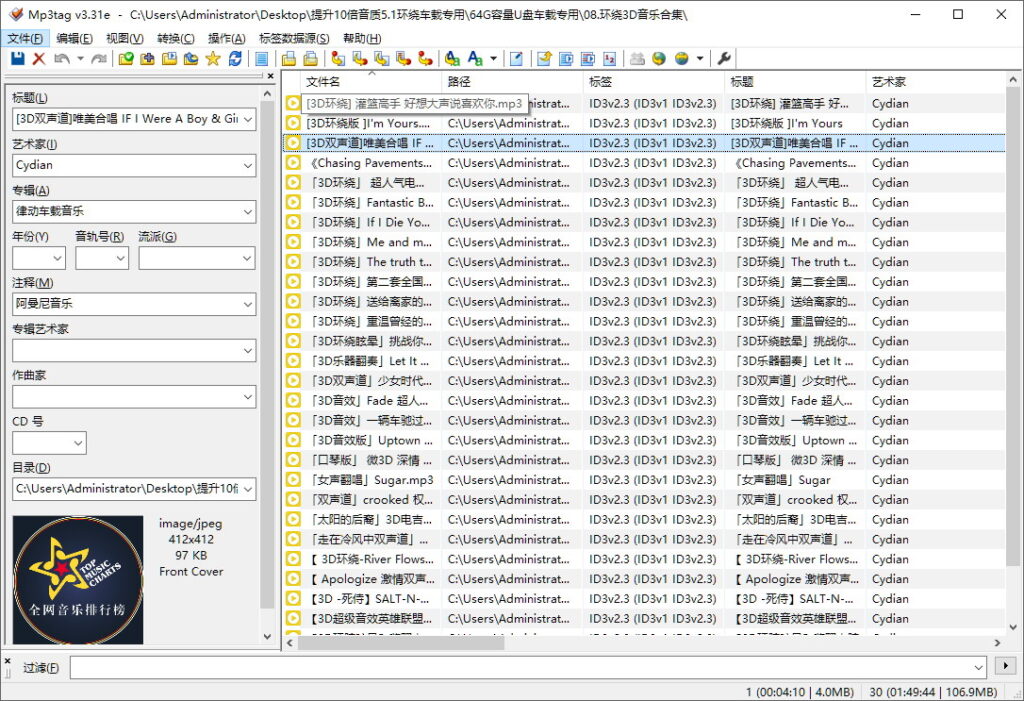
Task: Click the change directory folder icon with green check
Action: click(125, 59)
